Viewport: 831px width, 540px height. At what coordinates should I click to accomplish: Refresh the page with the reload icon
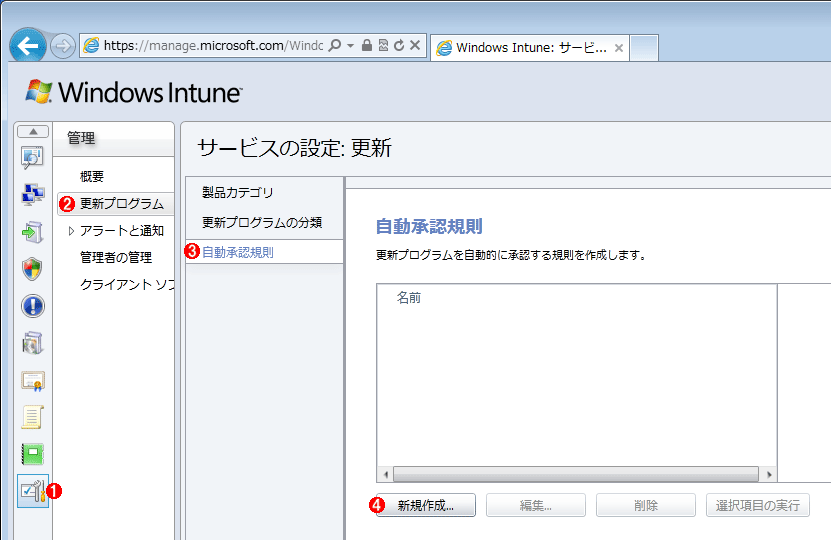tap(399, 46)
